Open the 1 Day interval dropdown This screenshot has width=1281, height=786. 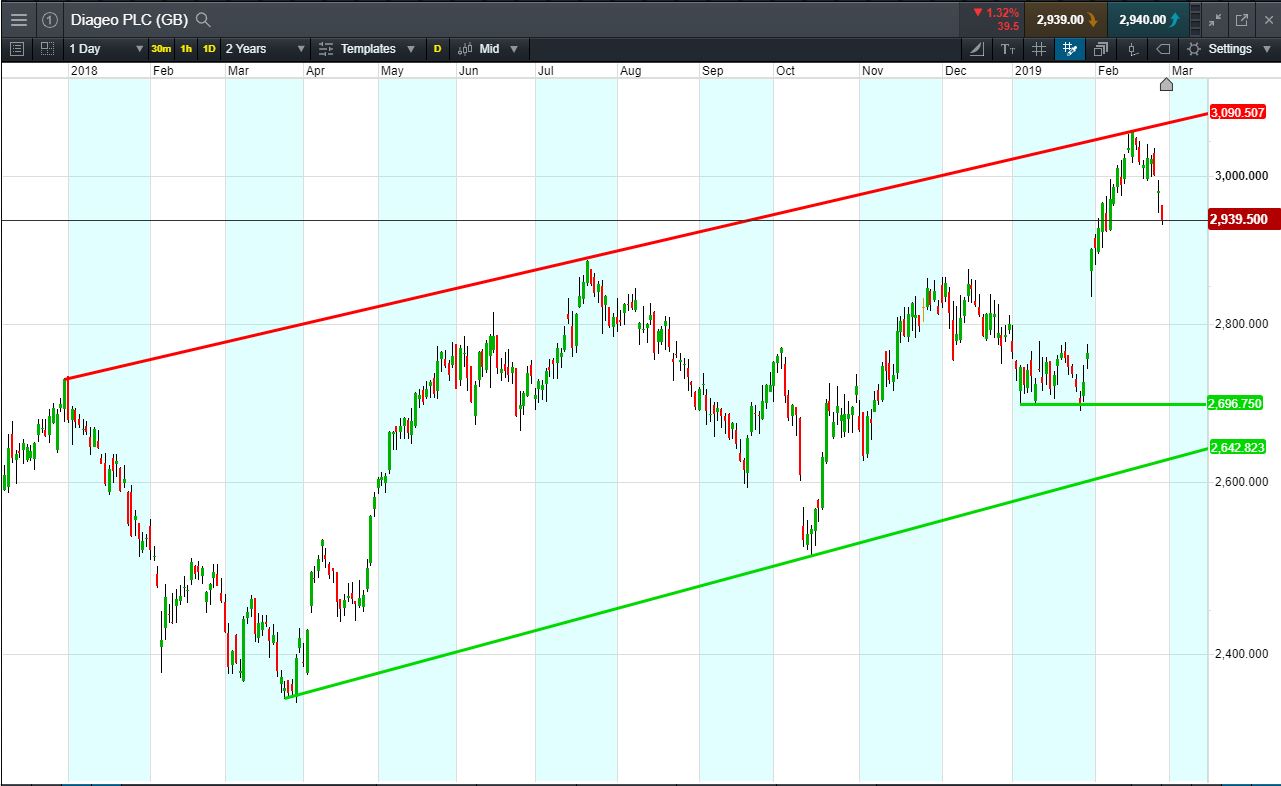pyautogui.click(x=106, y=48)
